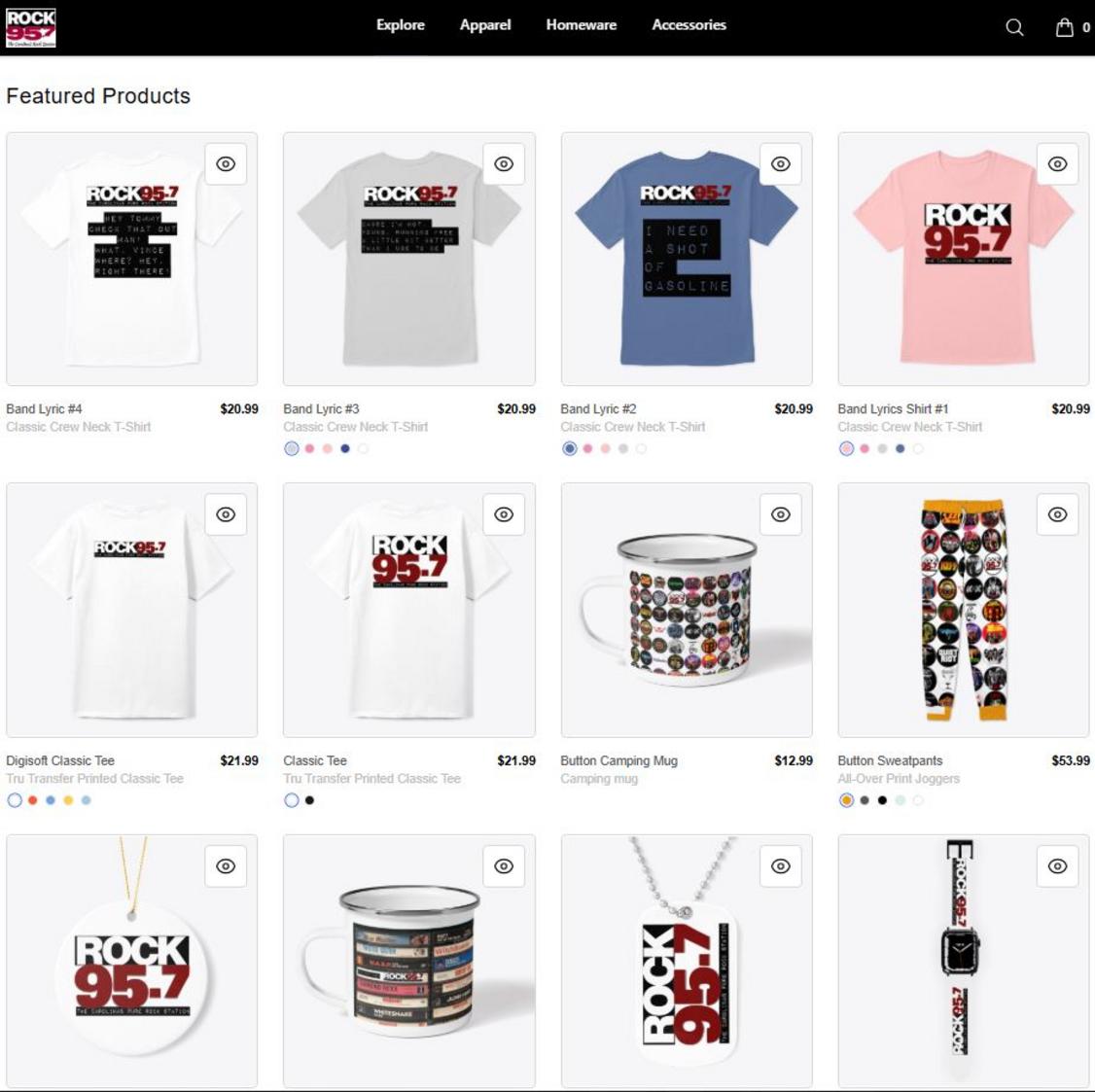Open the Explore menu

(400, 25)
